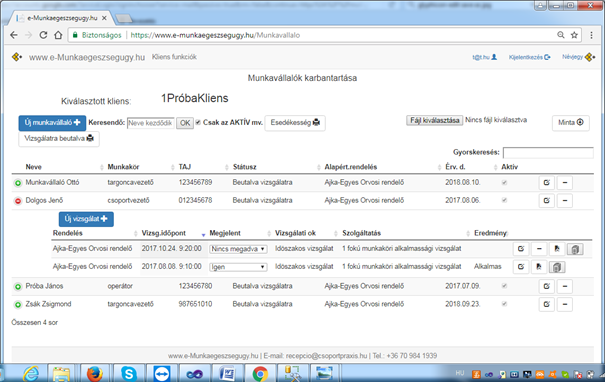
Task: Click the zoom magnifier icon in the address bar
Action: (x=561, y=35)
